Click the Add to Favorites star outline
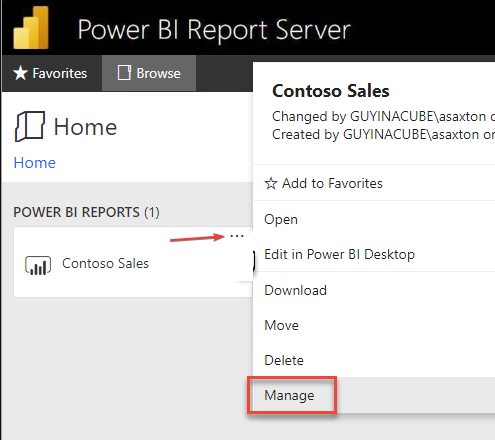 [x=271, y=183]
